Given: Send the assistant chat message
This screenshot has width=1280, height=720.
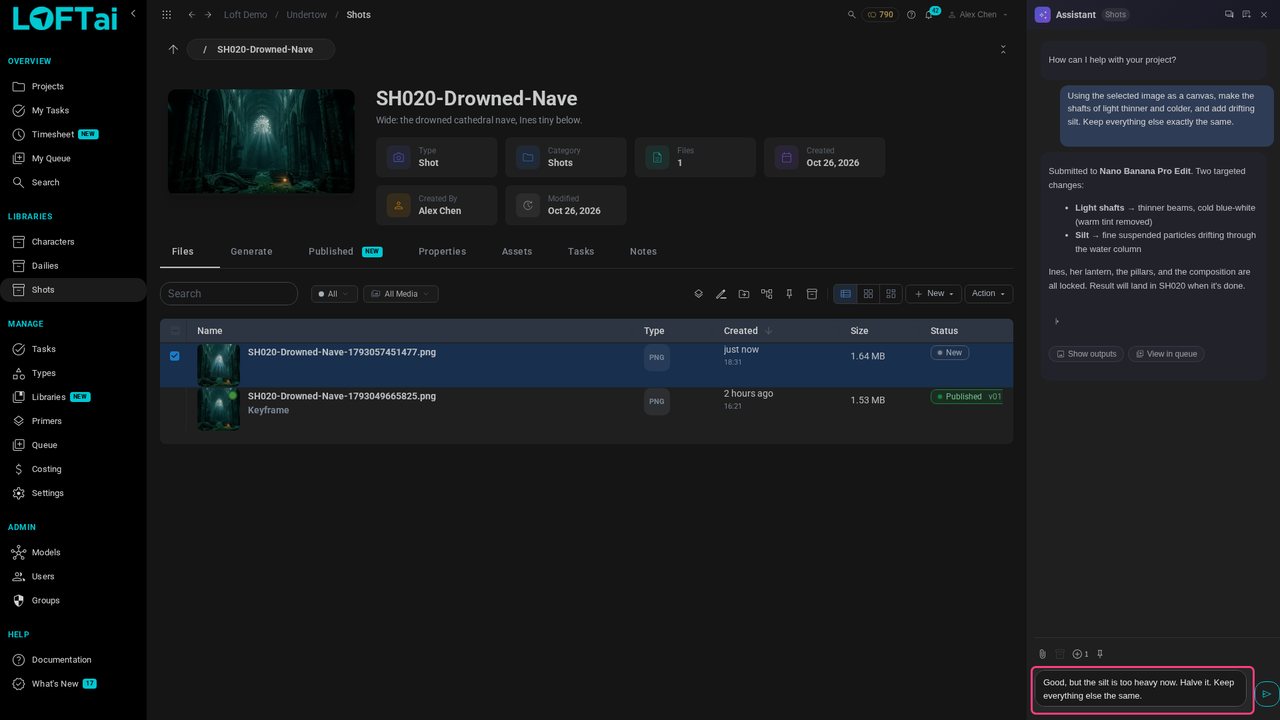Looking at the screenshot, I should [x=1266, y=693].
